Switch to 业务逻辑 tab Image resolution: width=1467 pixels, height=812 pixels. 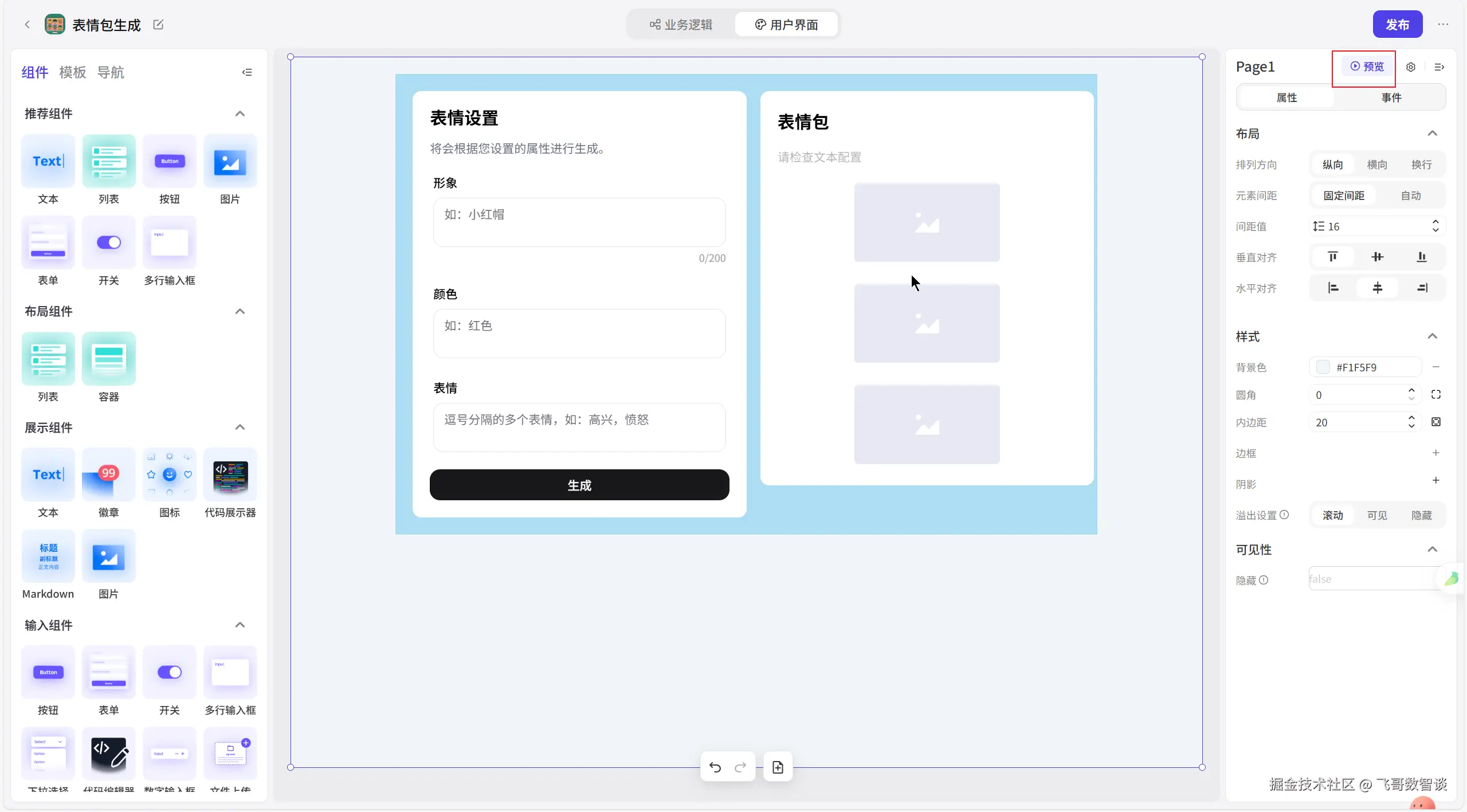click(681, 25)
